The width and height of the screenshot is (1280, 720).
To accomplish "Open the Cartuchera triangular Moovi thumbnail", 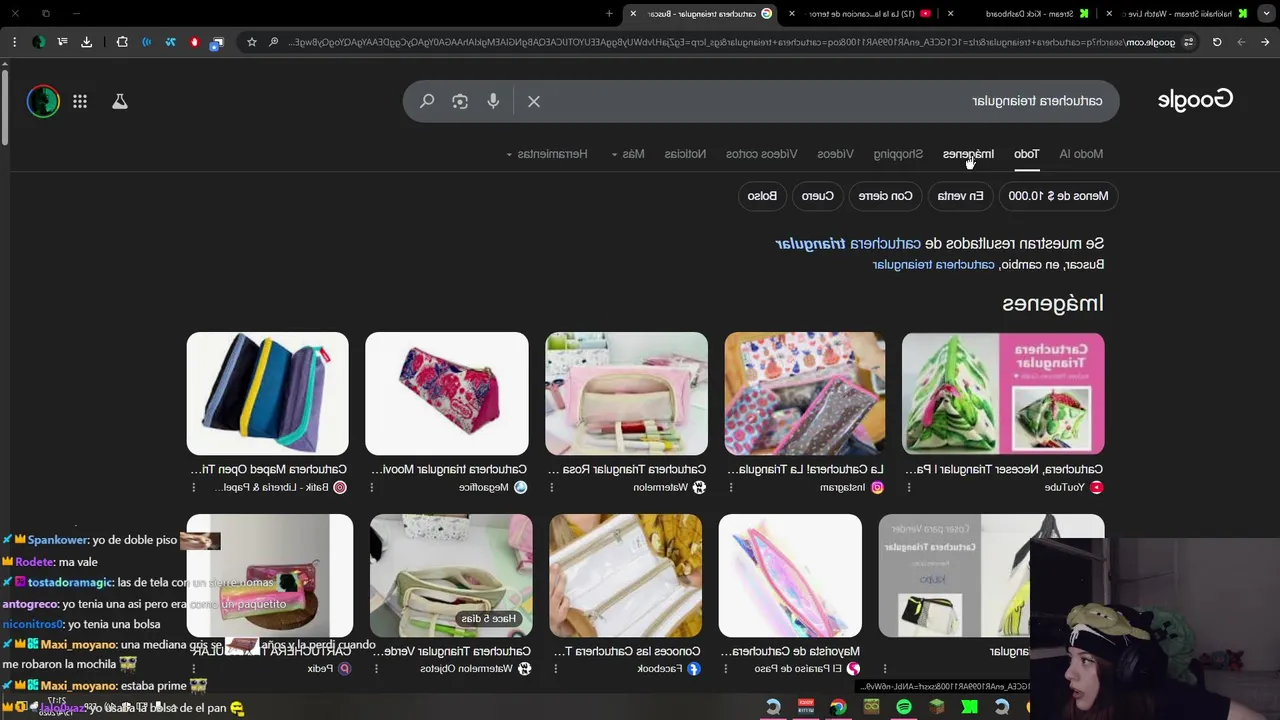I will click(447, 394).
